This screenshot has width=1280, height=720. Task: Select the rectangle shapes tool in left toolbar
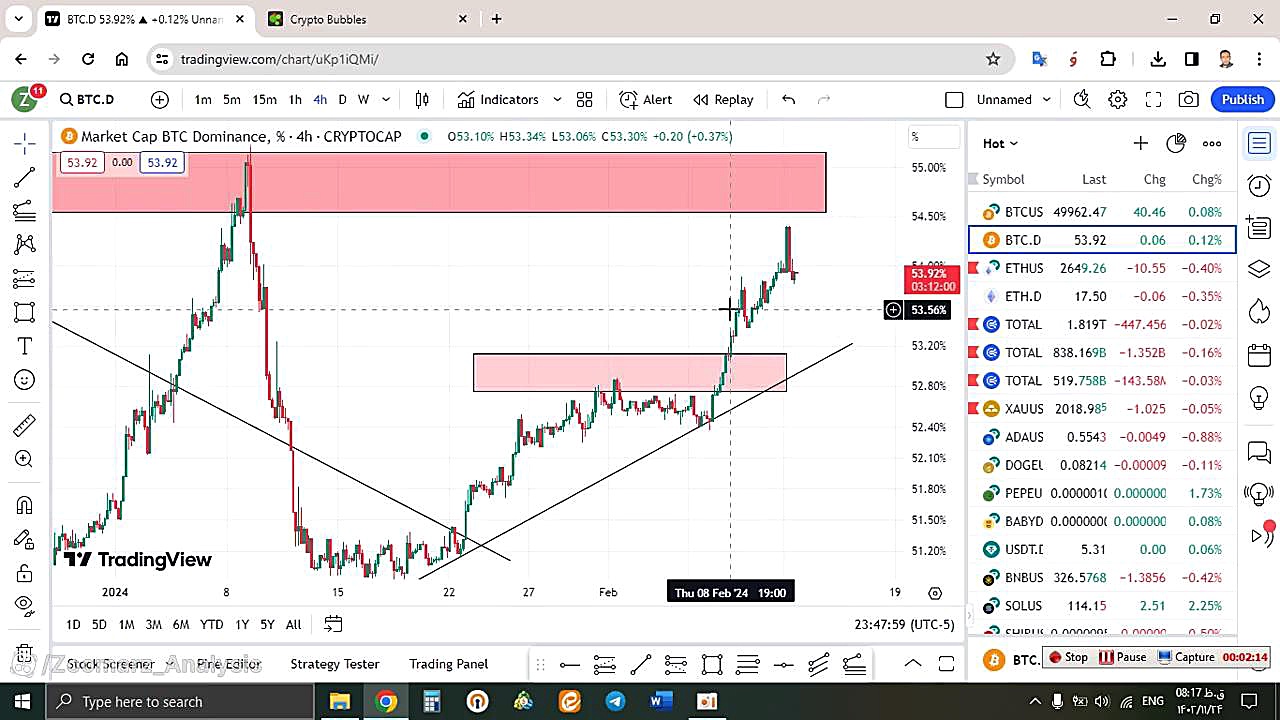(25, 312)
